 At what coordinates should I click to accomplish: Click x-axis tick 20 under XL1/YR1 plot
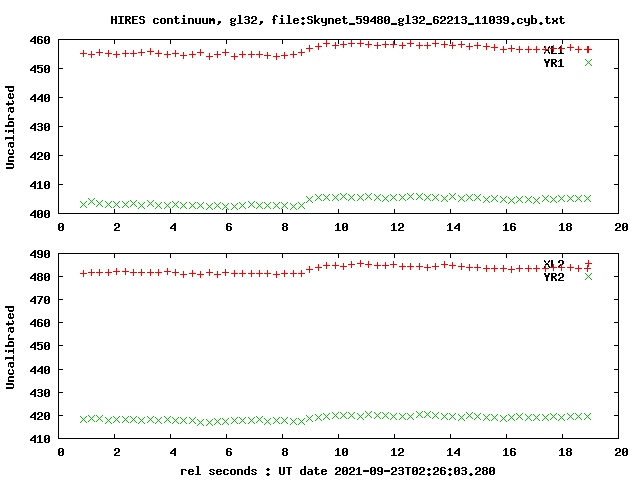click(x=621, y=227)
